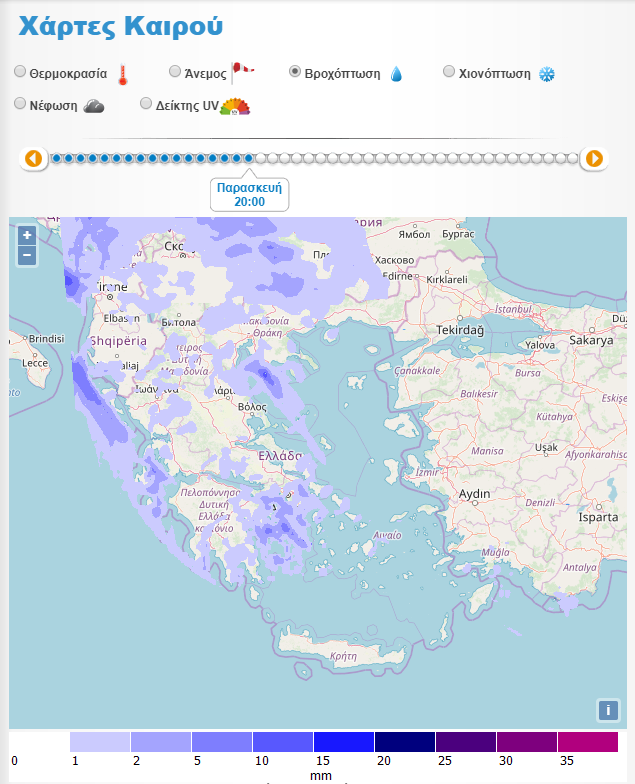Click the Antalya label on the map
The width and height of the screenshot is (635, 784).
click(x=580, y=568)
